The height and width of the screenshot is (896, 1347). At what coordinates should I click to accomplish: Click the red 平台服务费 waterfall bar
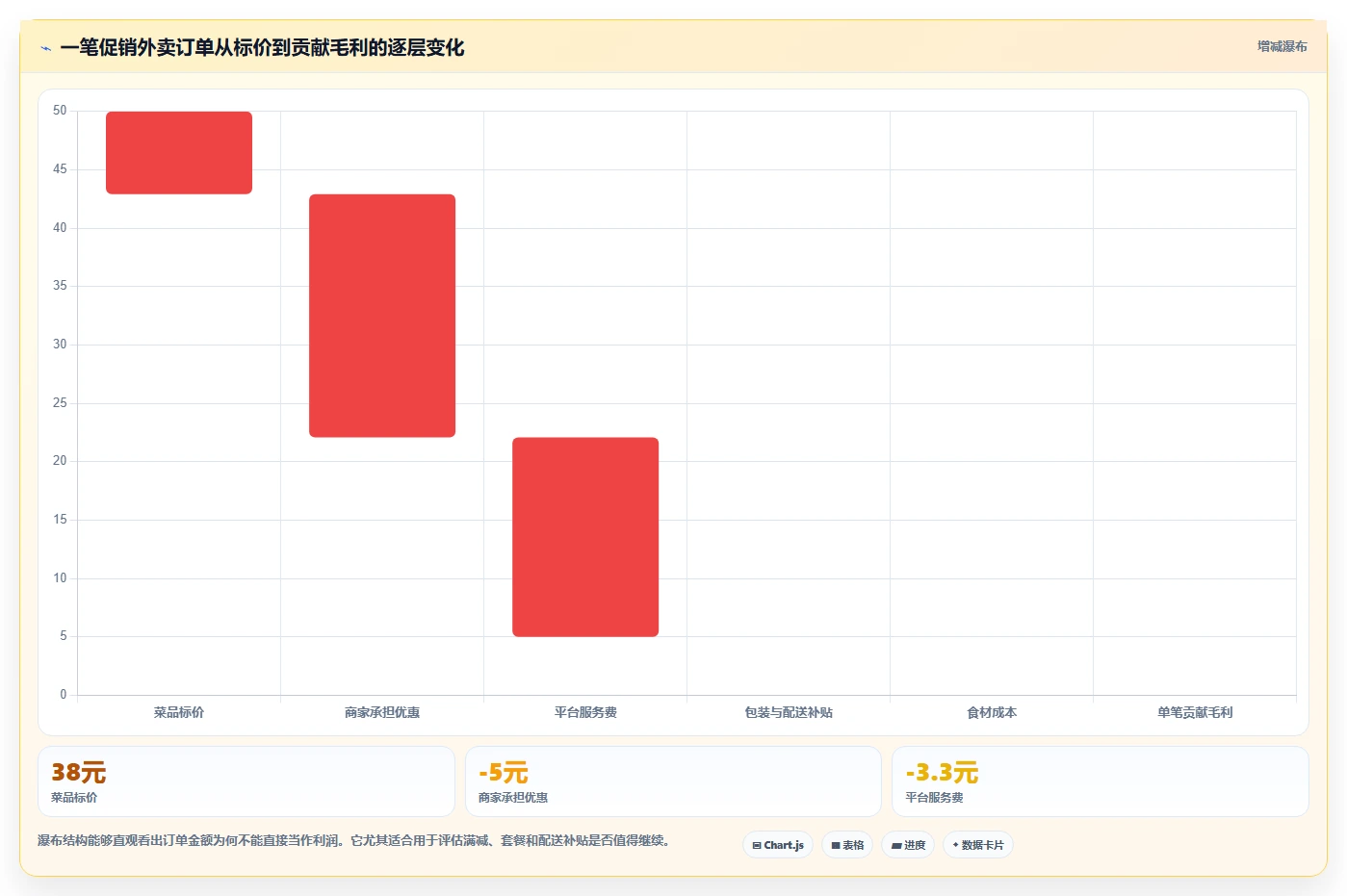click(x=585, y=537)
